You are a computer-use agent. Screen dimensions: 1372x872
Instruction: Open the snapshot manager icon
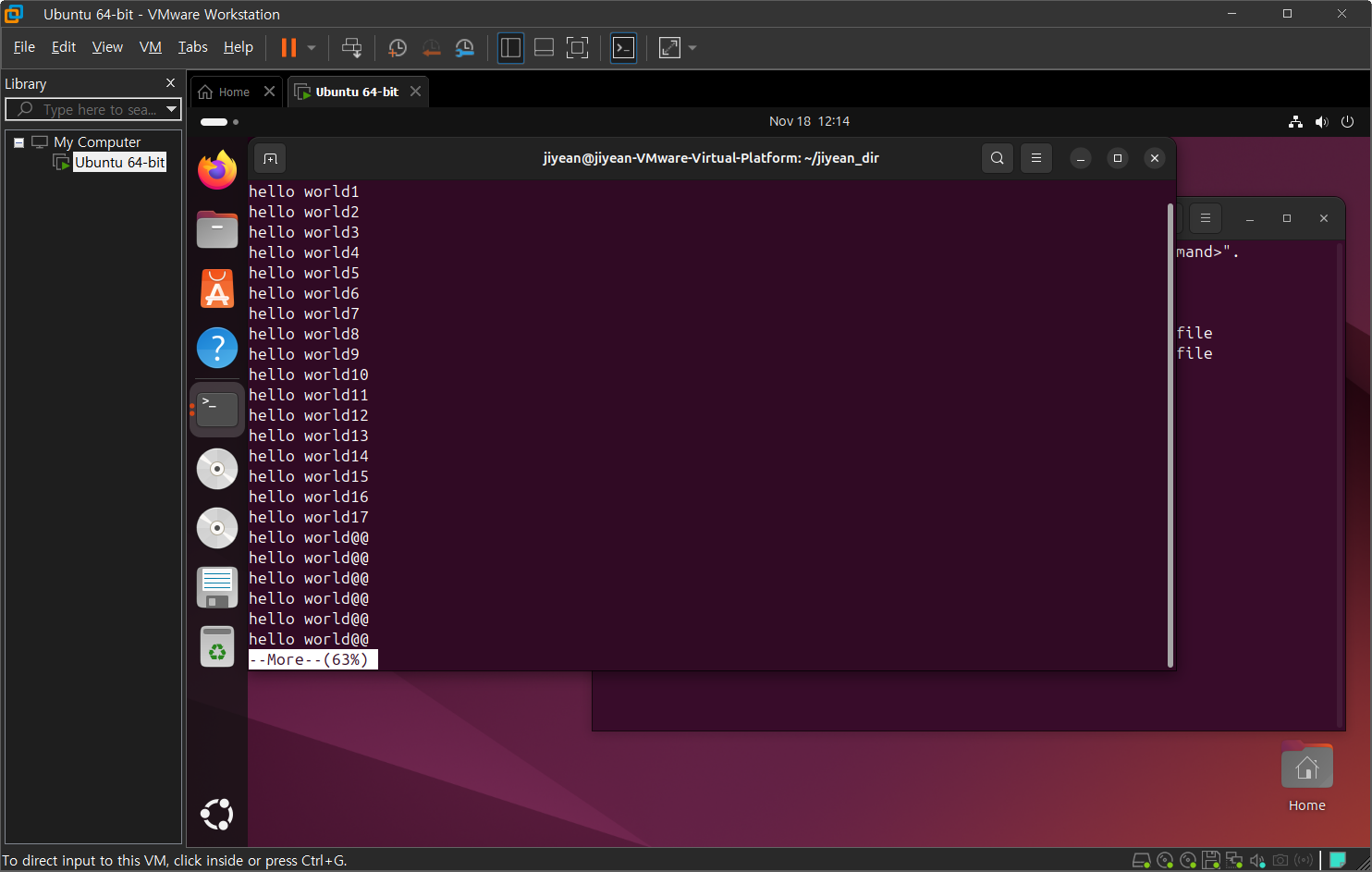[x=465, y=47]
